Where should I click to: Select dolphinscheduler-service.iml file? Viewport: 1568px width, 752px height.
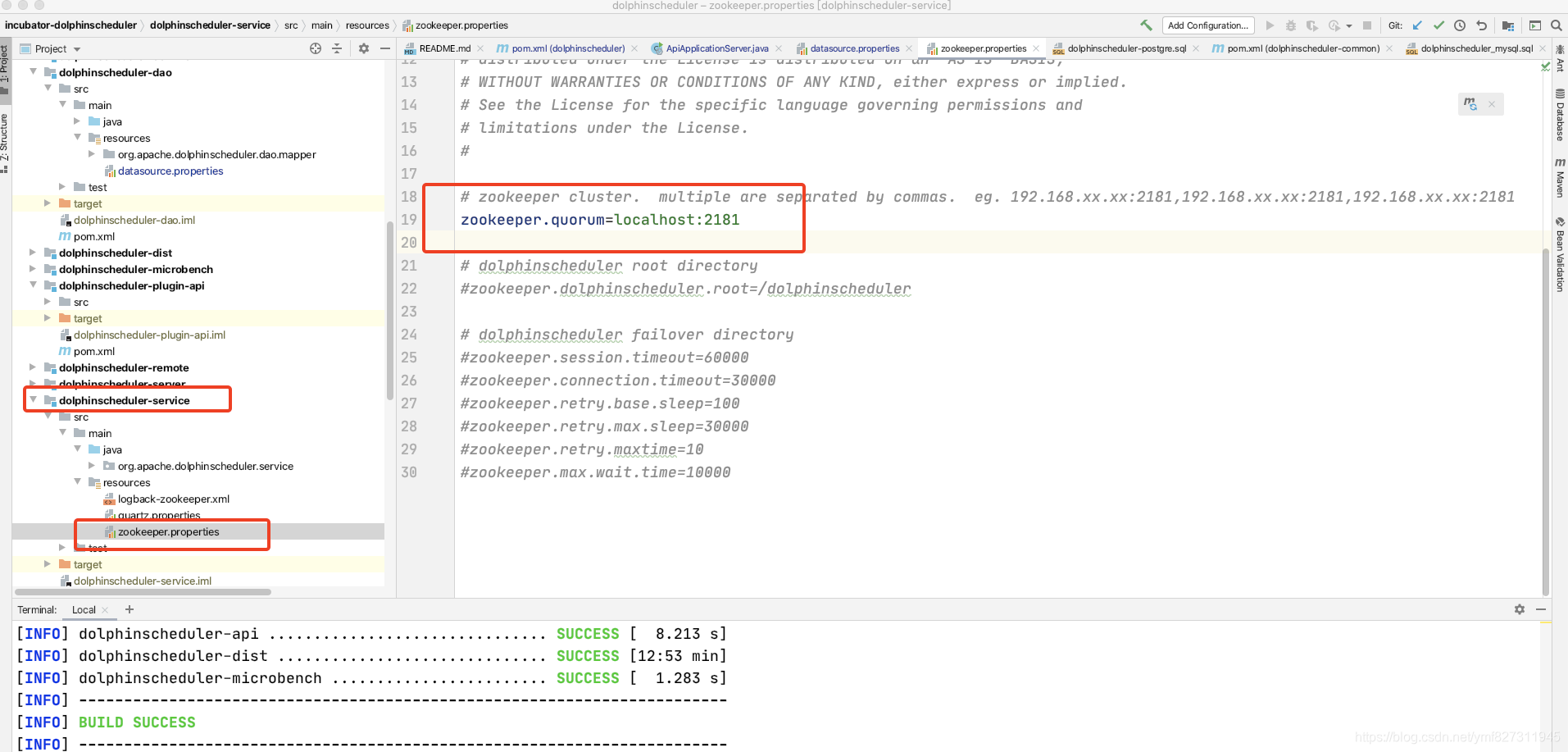pyautogui.click(x=143, y=581)
